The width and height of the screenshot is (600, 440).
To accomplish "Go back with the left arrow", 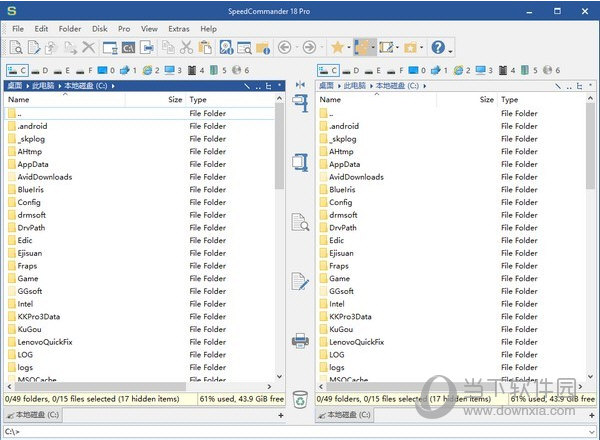I will click(284, 47).
